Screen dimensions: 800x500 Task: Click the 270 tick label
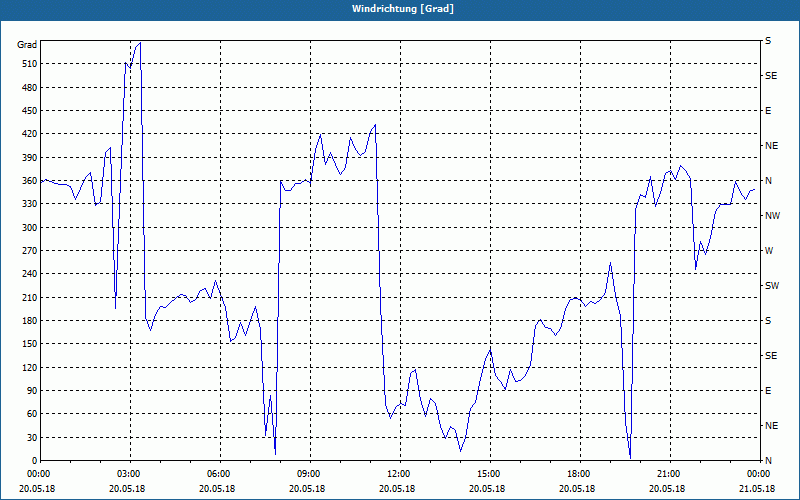click(29, 251)
